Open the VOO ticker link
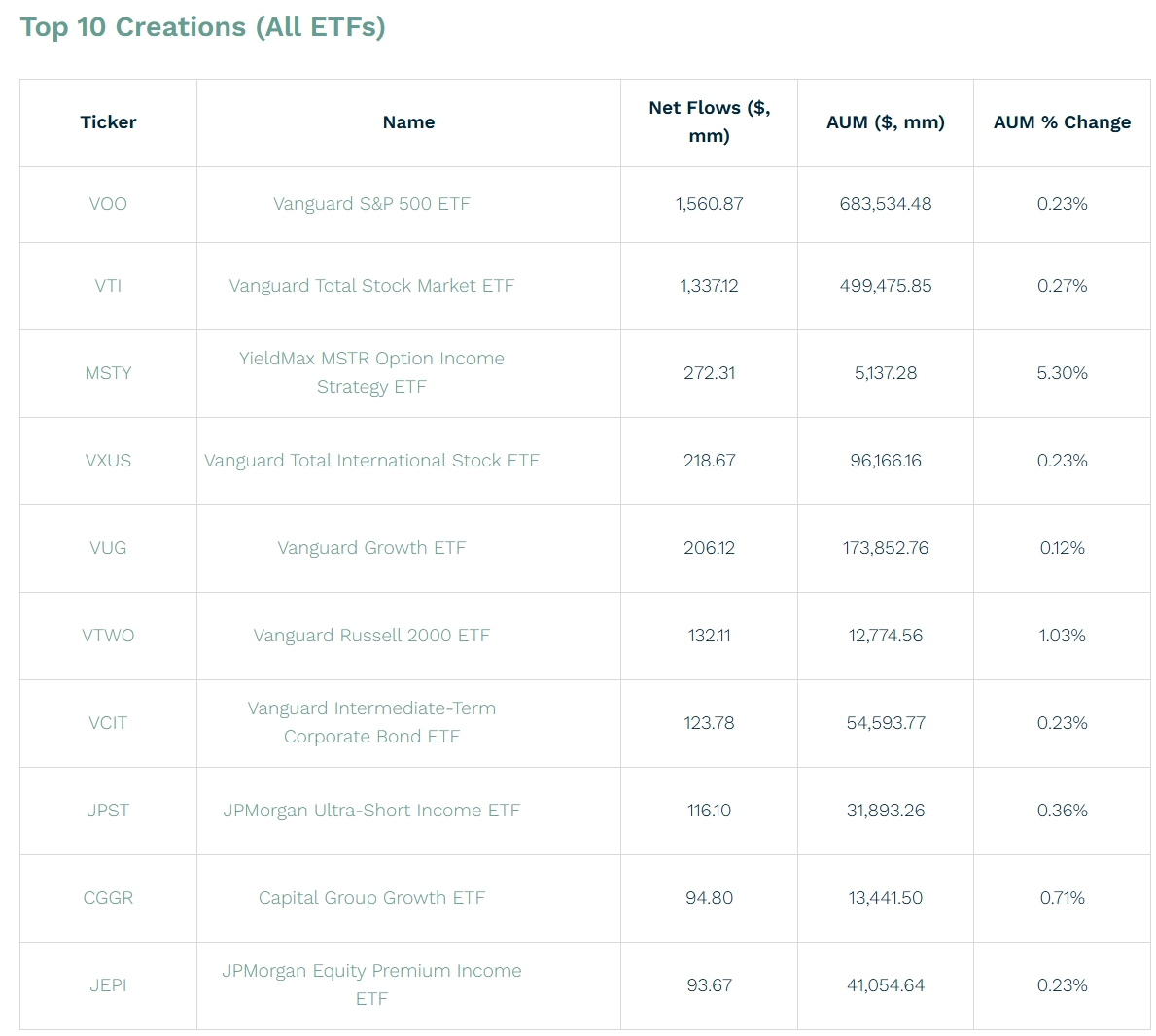This screenshot has width=1156, height=1036. [108, 204]
